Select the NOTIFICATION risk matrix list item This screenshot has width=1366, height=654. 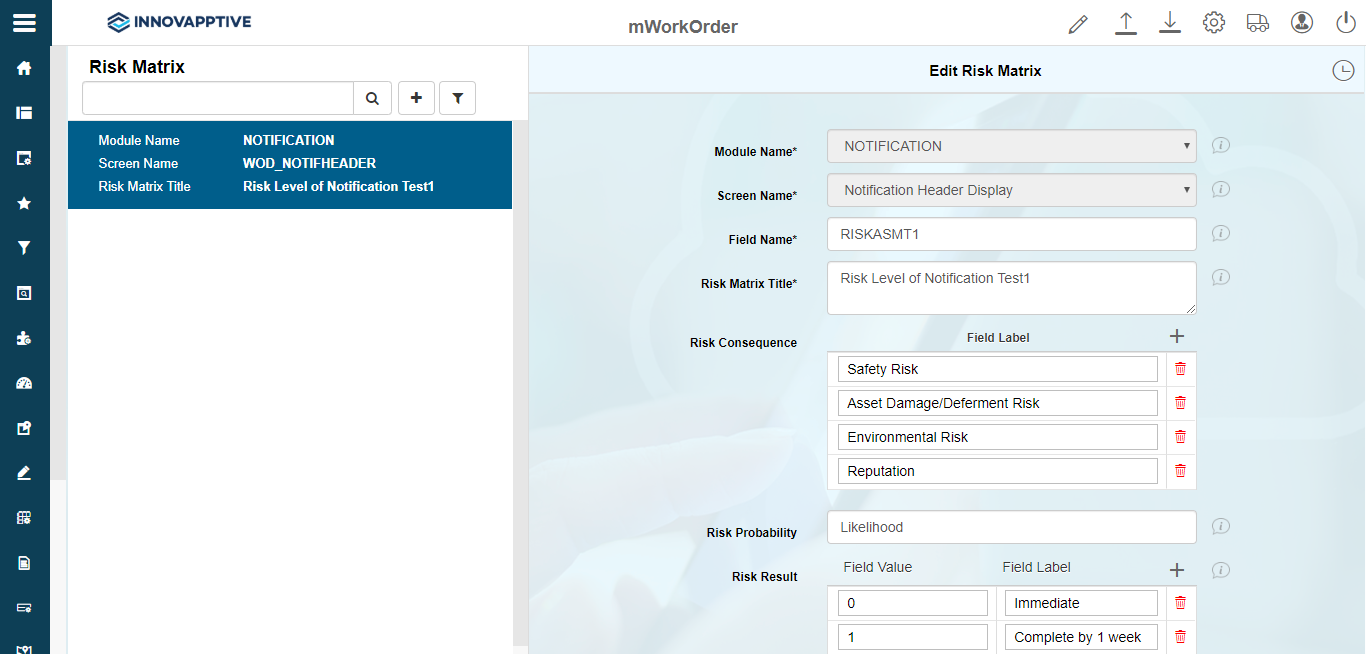pos(289,164)
